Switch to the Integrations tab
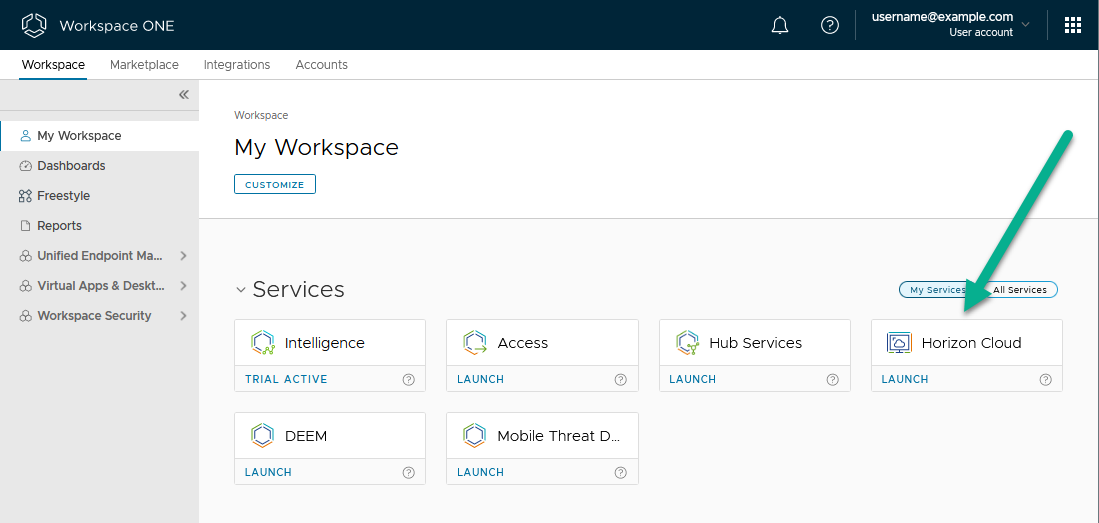1099x523 pixels. [x=237, y=64]
